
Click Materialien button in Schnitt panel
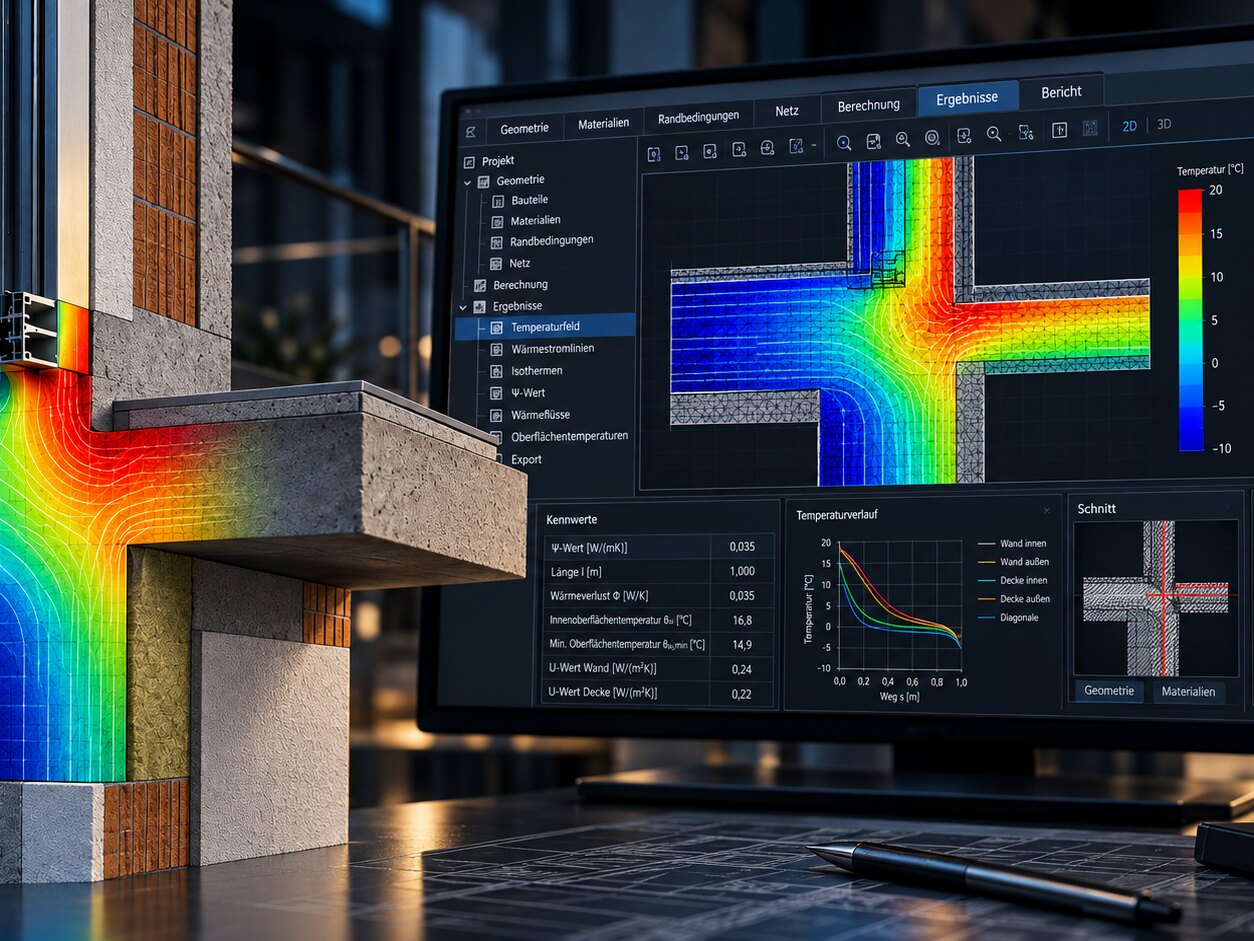(1188, 692)
